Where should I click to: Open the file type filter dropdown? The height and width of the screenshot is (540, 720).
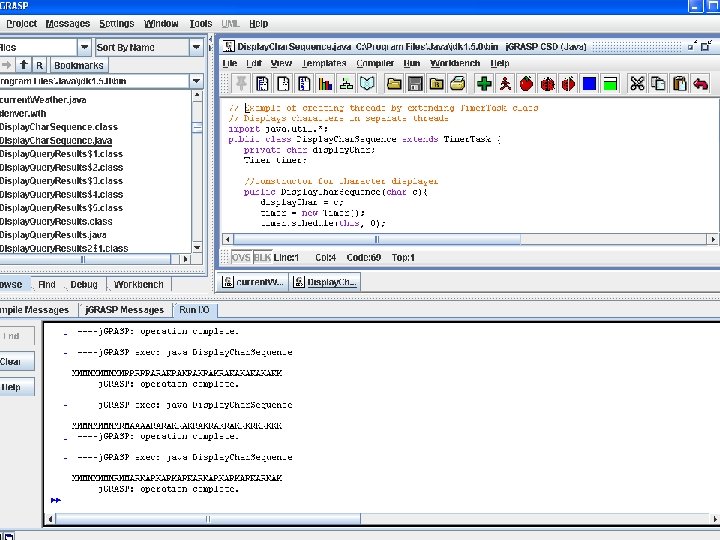pyautogui.click(x=84, y=47)
